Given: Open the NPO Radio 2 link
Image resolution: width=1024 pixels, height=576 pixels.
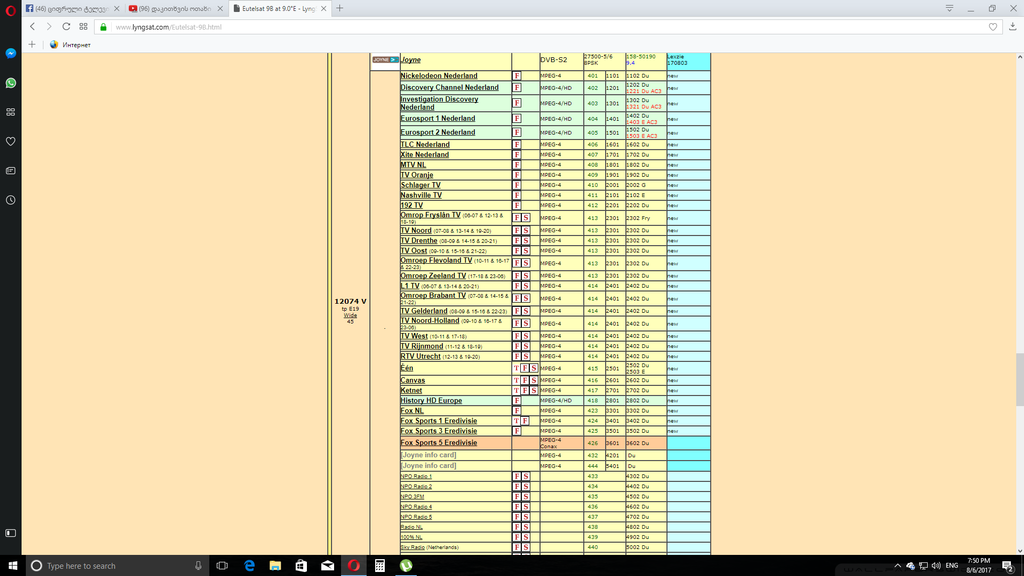Looking at the screenshot, I should click(416, 487).
